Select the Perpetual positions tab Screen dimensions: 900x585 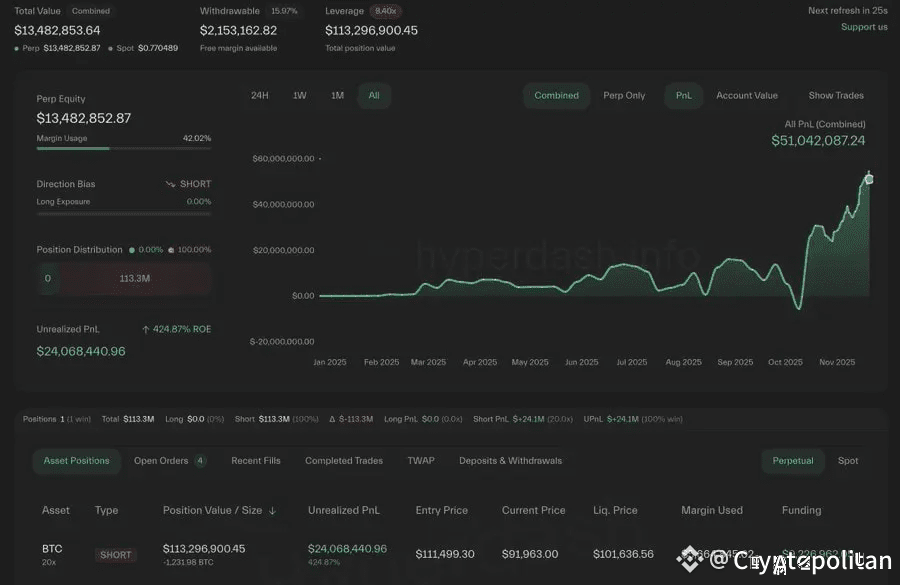point(793,461)
